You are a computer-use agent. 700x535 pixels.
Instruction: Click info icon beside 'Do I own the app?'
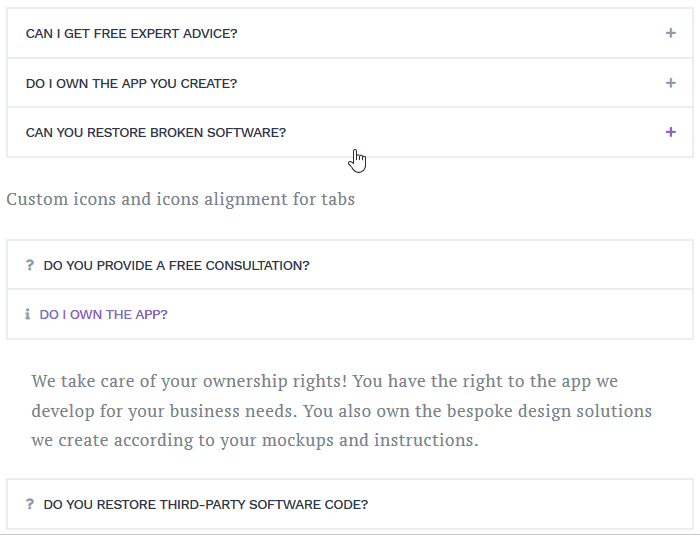[x=28, y=314]
